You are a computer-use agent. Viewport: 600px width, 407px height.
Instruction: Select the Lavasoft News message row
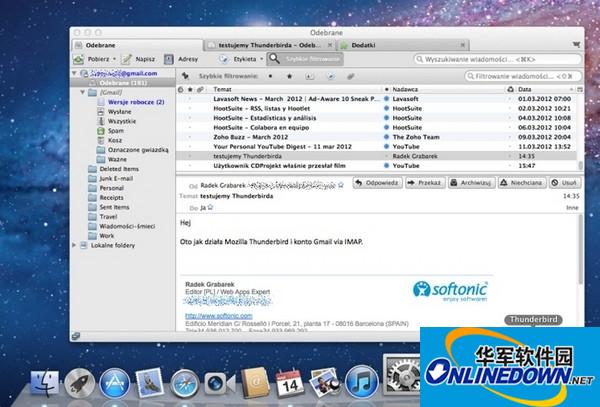(377, 99)
